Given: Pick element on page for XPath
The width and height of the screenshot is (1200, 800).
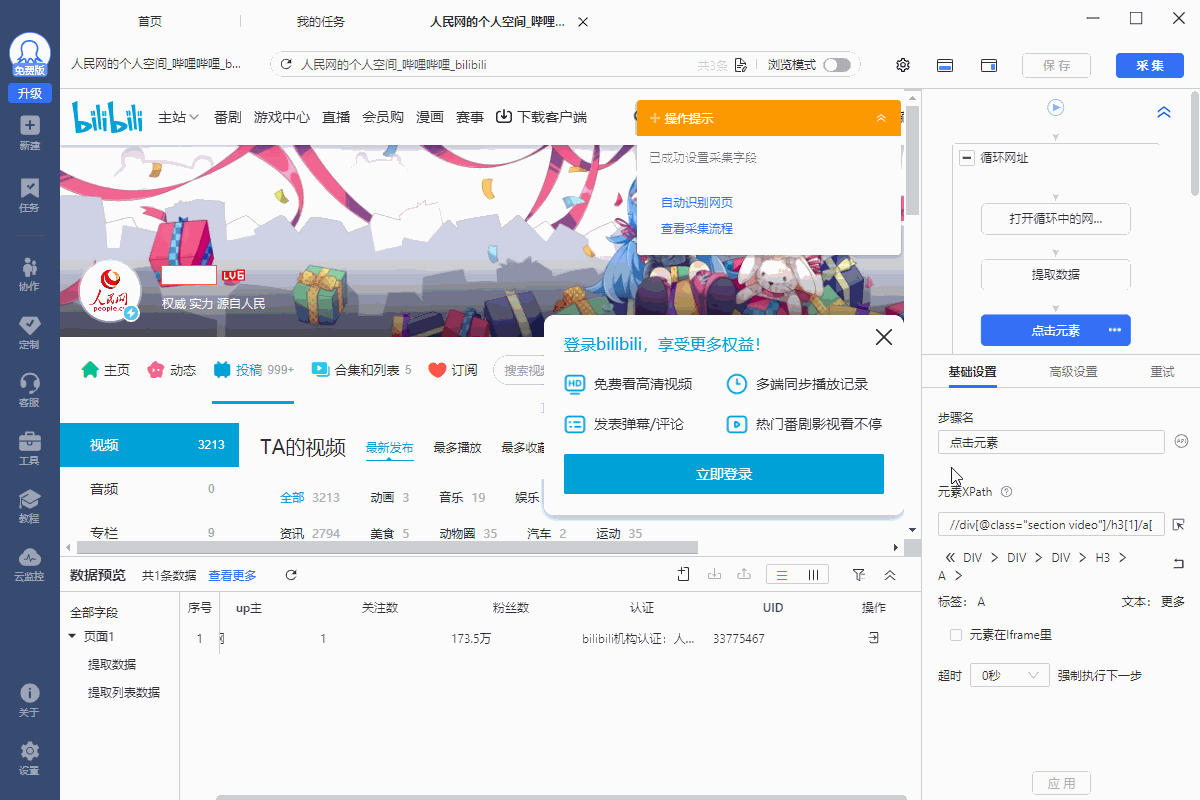Looking at the screenshot, I should 1179,525.
